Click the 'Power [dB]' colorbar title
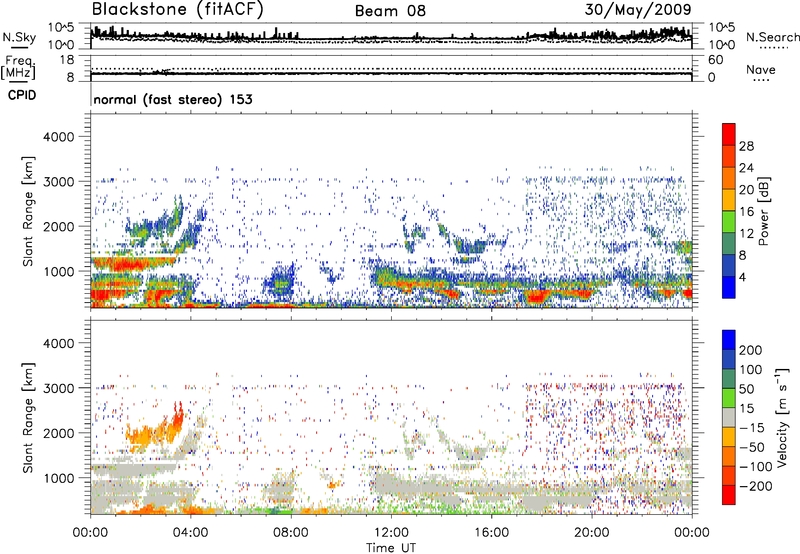This screenshot has height=554, width=800. coord(764,211)
